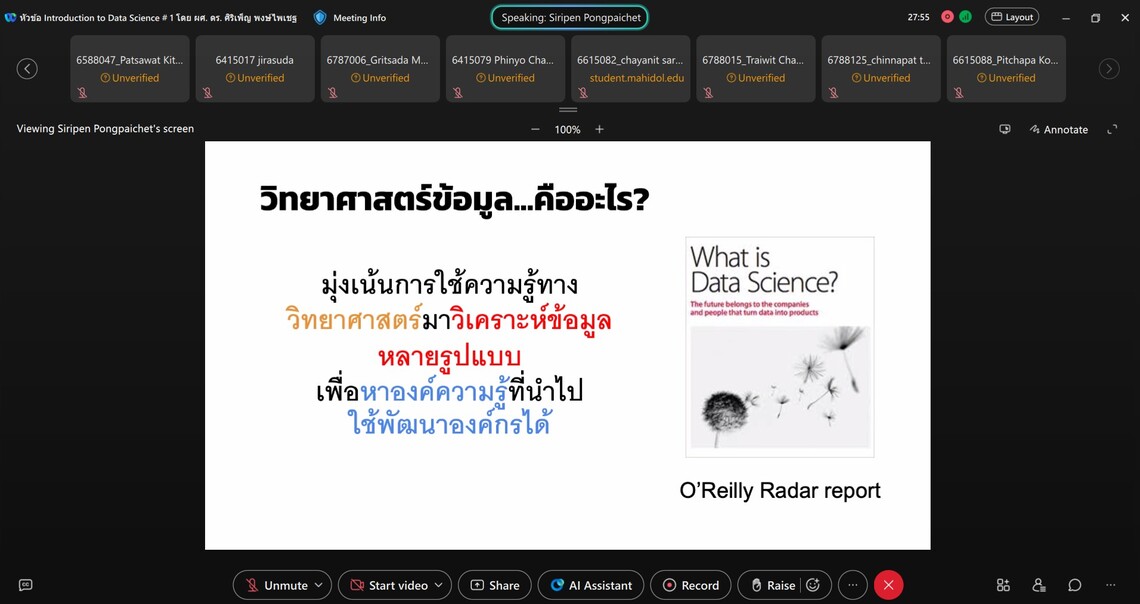The height and width of the screenshot is (604, 1140).
Task: Zoom in on shared screen with plus
Action: tap(599, 129)
